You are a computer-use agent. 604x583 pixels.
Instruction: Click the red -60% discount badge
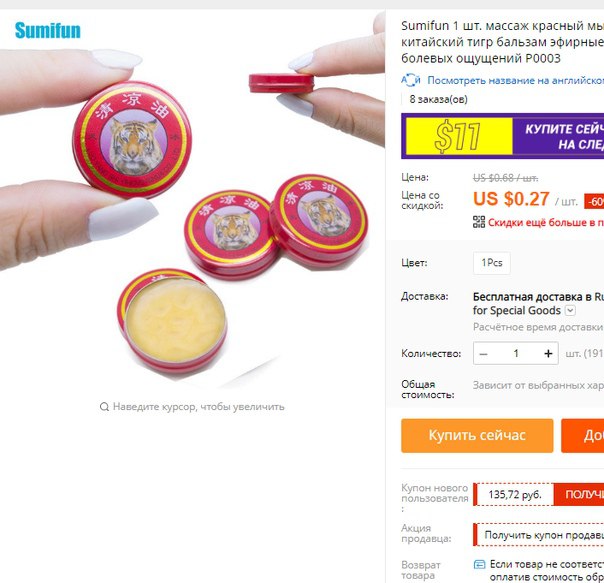[x=594, y=201]
